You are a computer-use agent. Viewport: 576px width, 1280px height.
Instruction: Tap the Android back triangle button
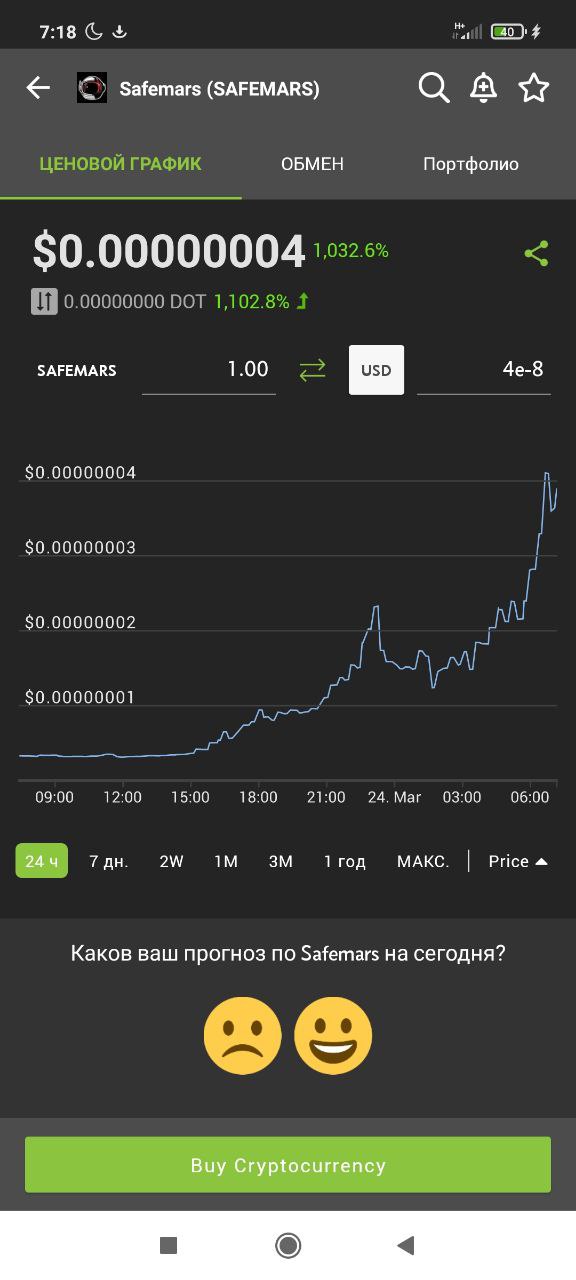tap(405, 1245)
